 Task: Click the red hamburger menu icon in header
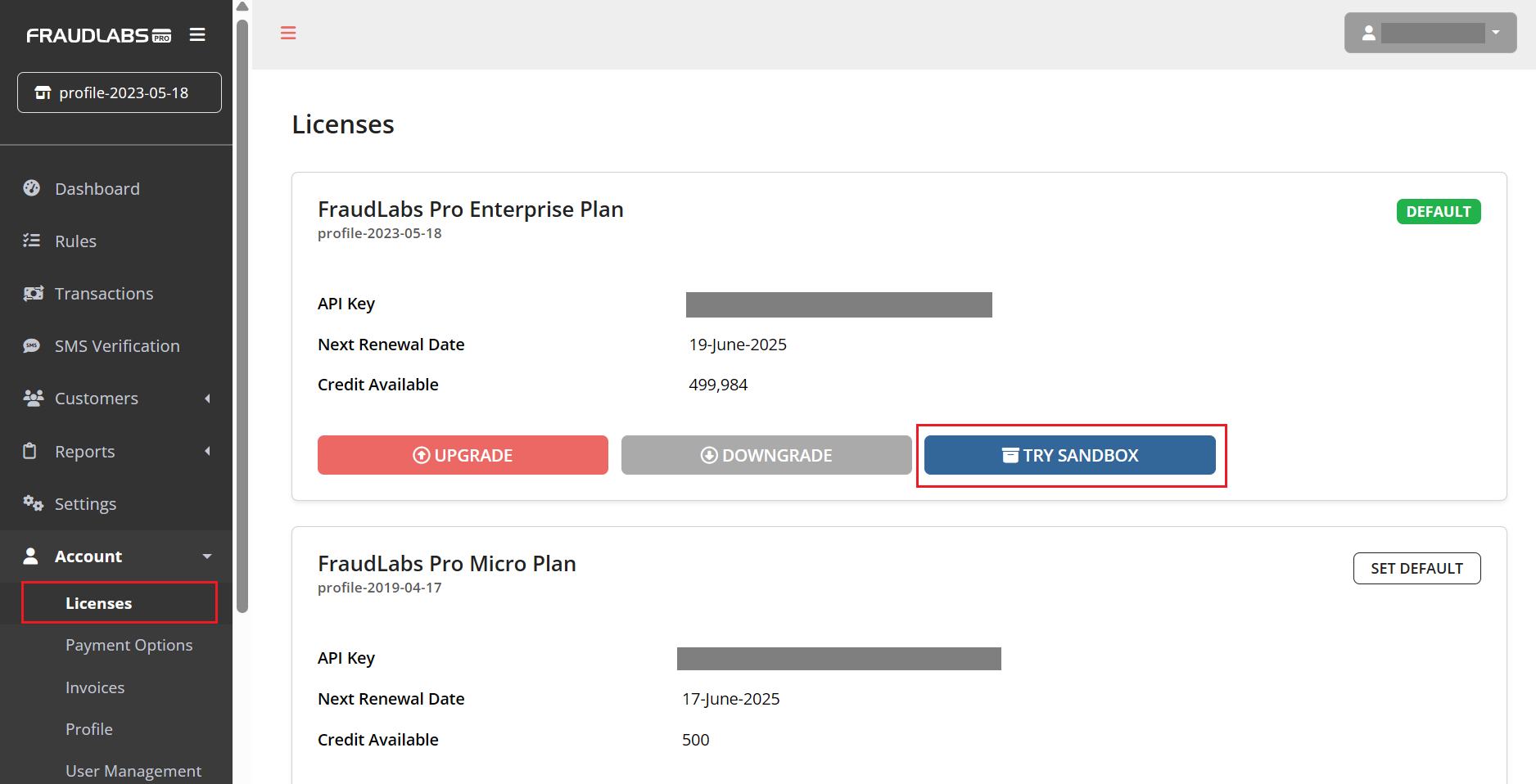[288, 33]
